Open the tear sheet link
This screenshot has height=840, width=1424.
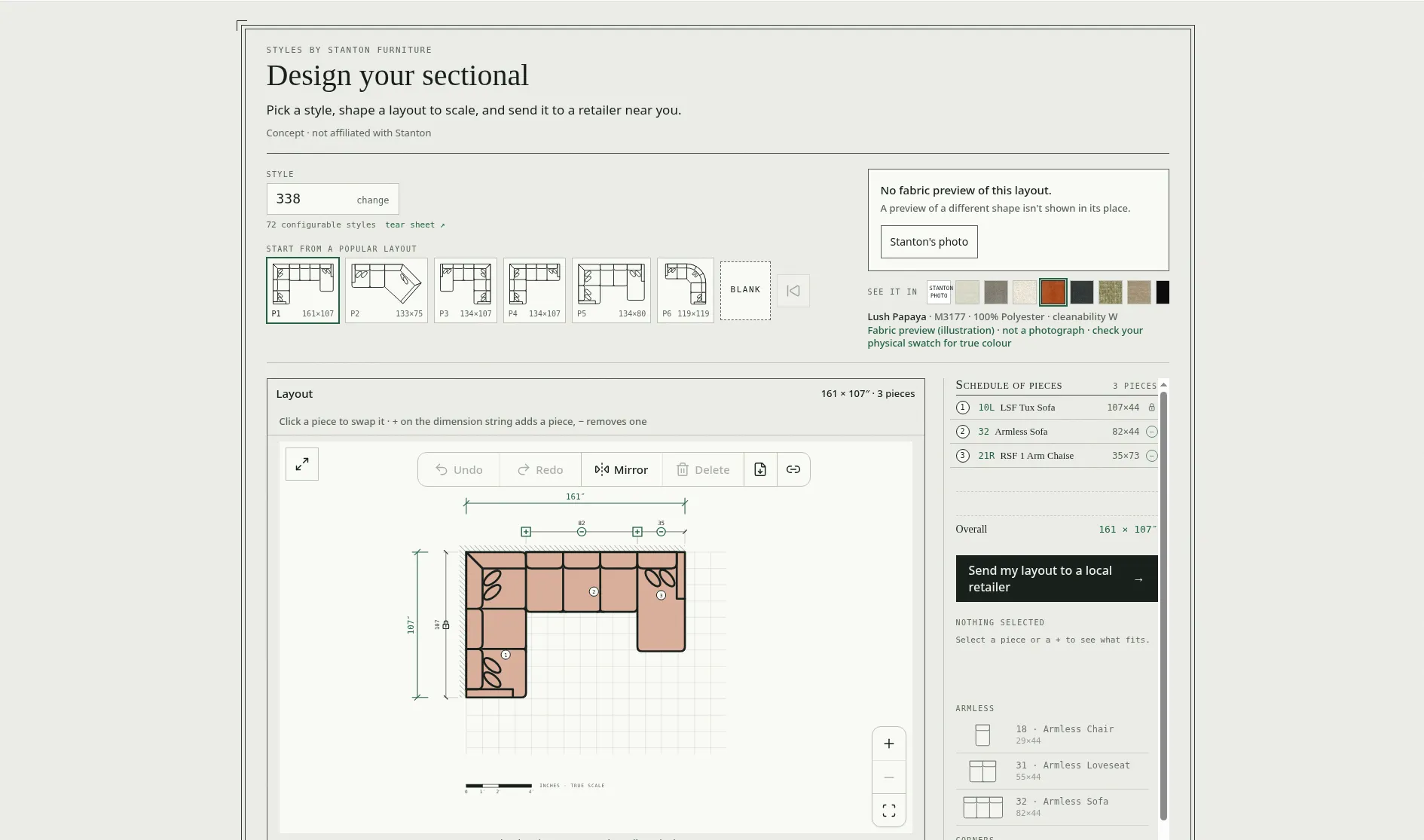tap(415, 225)
